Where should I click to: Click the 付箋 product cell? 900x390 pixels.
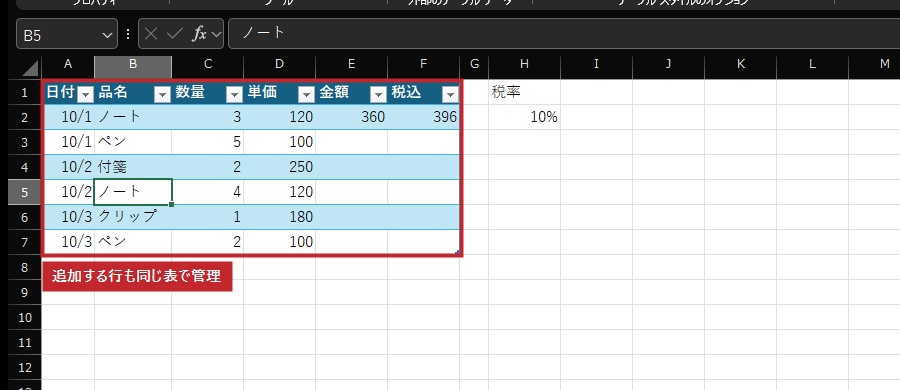tap(133, 167)
